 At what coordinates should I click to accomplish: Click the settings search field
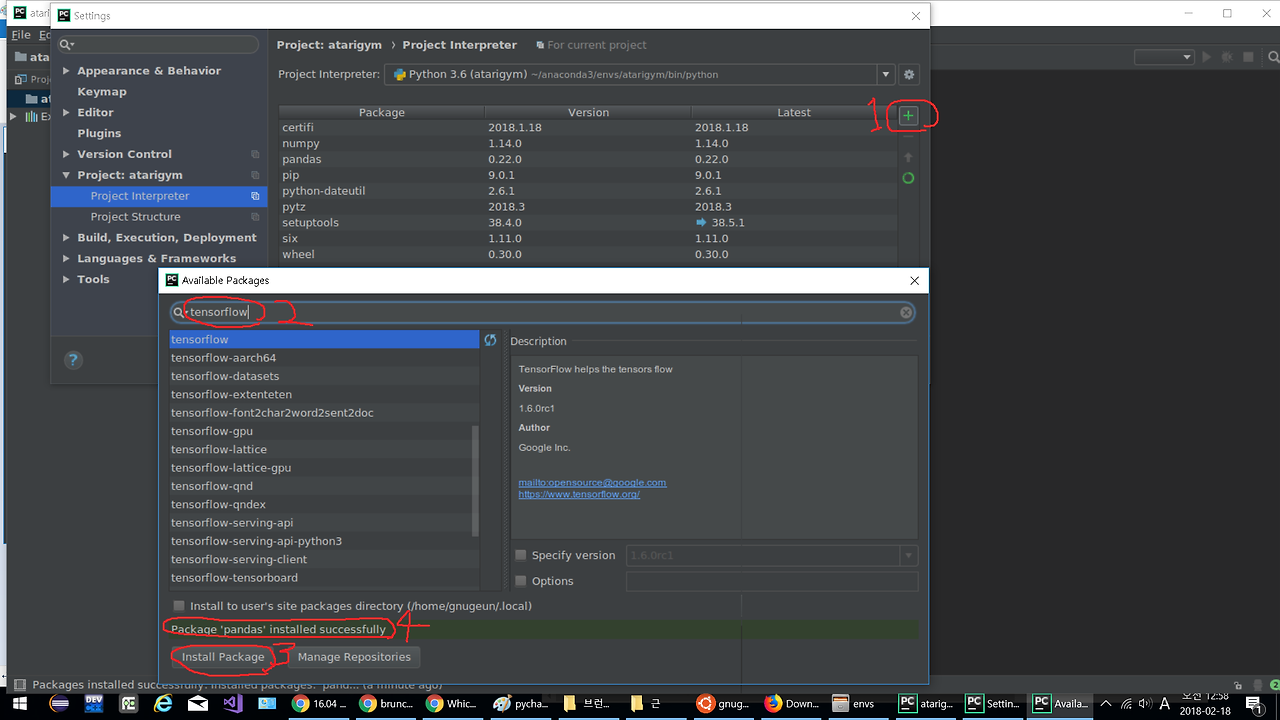159,45
